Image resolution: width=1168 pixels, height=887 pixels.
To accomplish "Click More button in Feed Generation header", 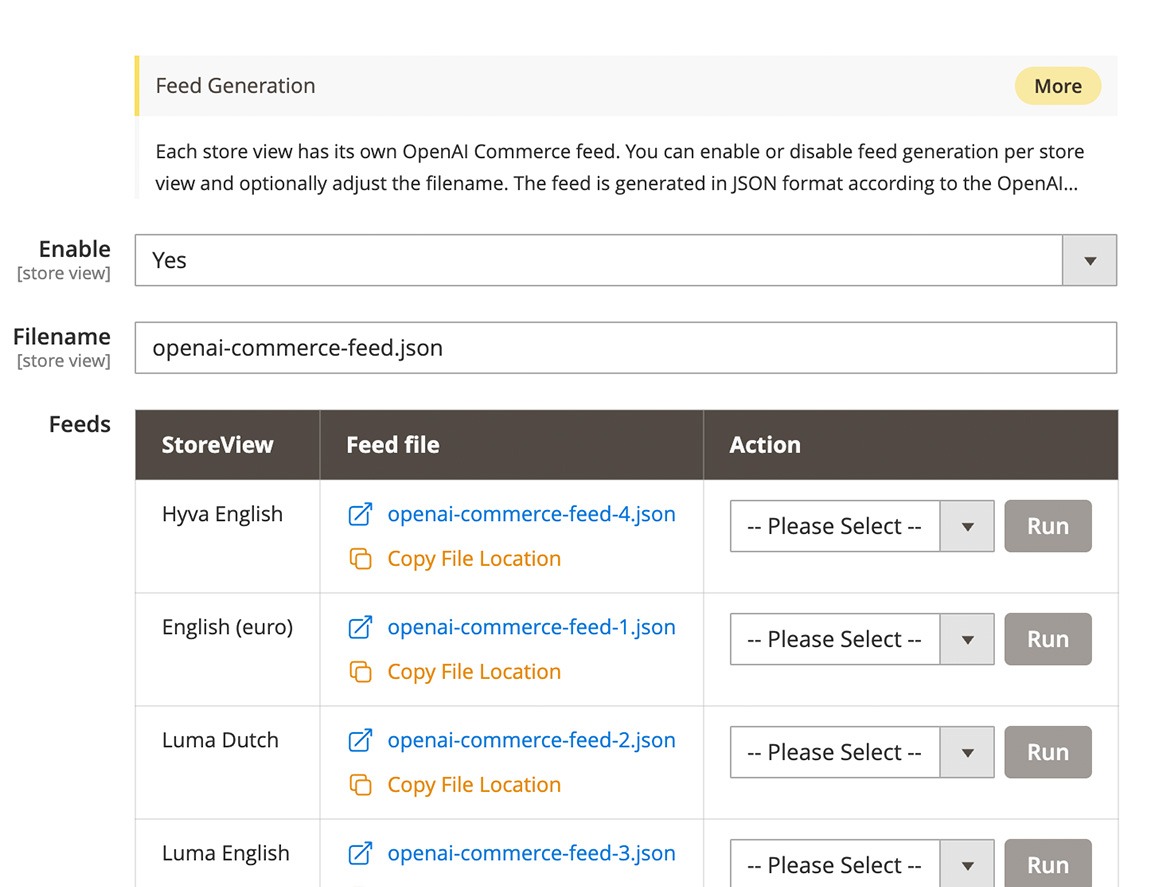I will [1057, 87].
